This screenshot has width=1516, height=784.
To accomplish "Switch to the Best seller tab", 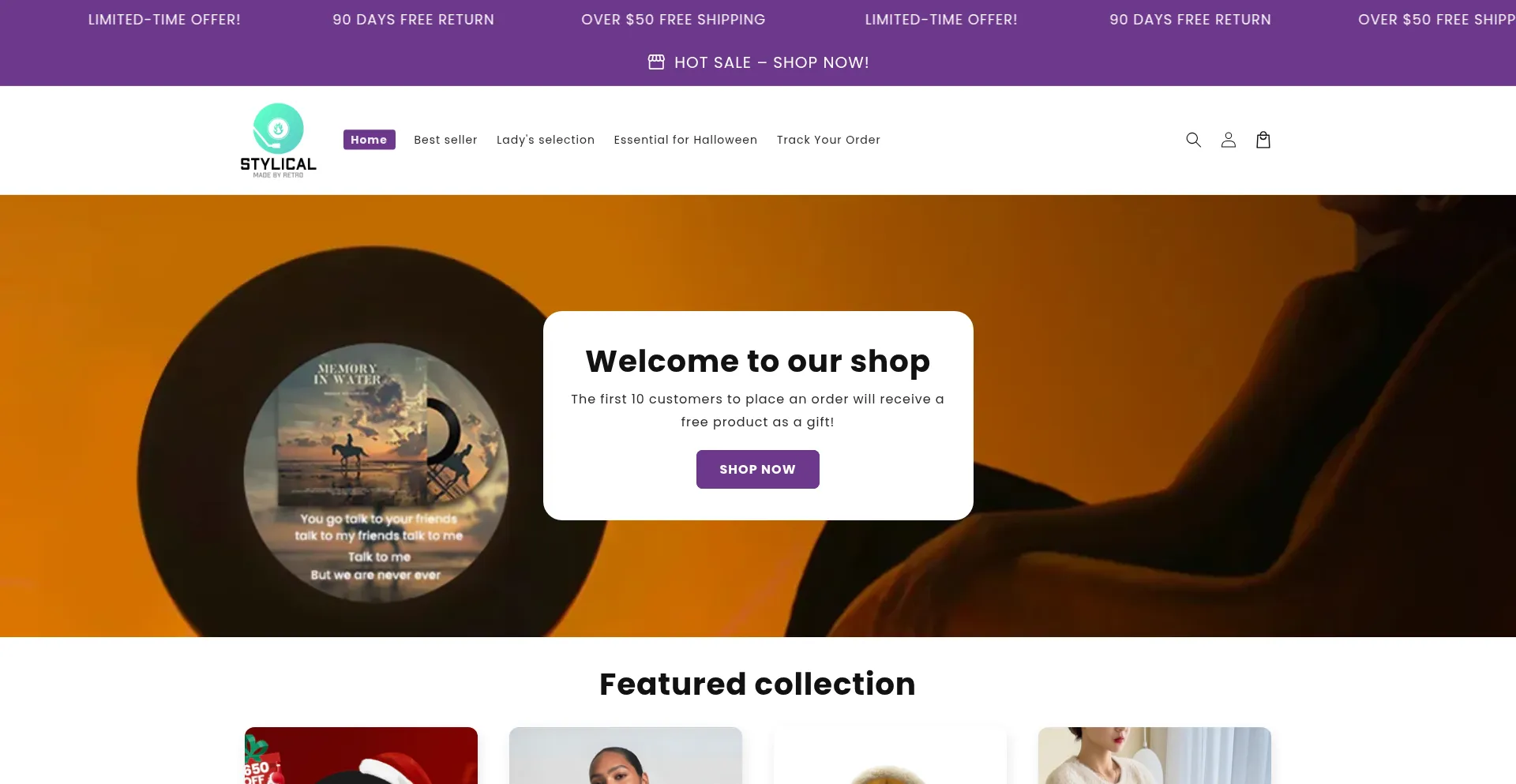I will (x=445, y=140).
